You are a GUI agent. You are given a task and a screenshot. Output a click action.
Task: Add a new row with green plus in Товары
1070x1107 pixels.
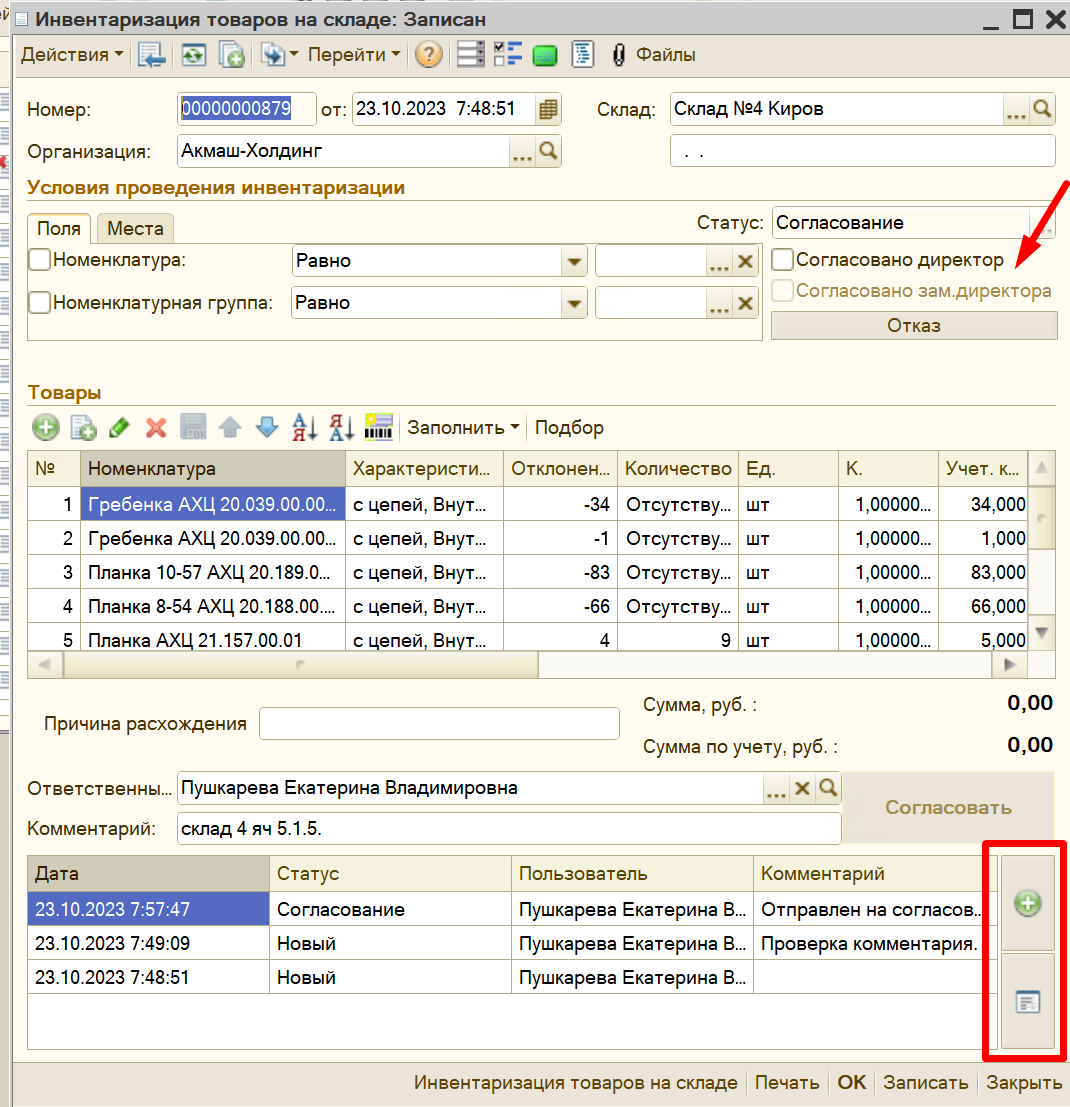click(46, 427)
